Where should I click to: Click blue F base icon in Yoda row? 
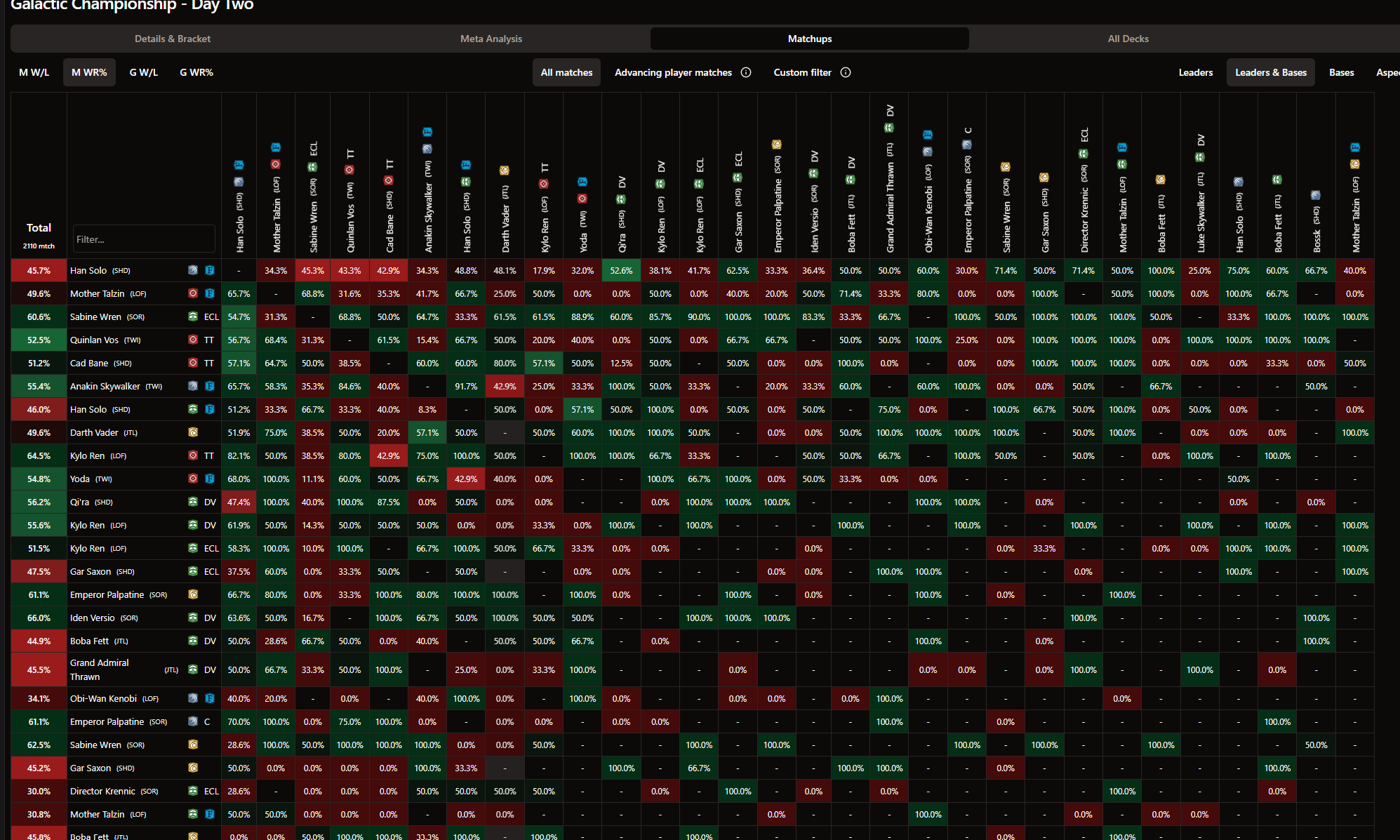click(x=209, y=479)
